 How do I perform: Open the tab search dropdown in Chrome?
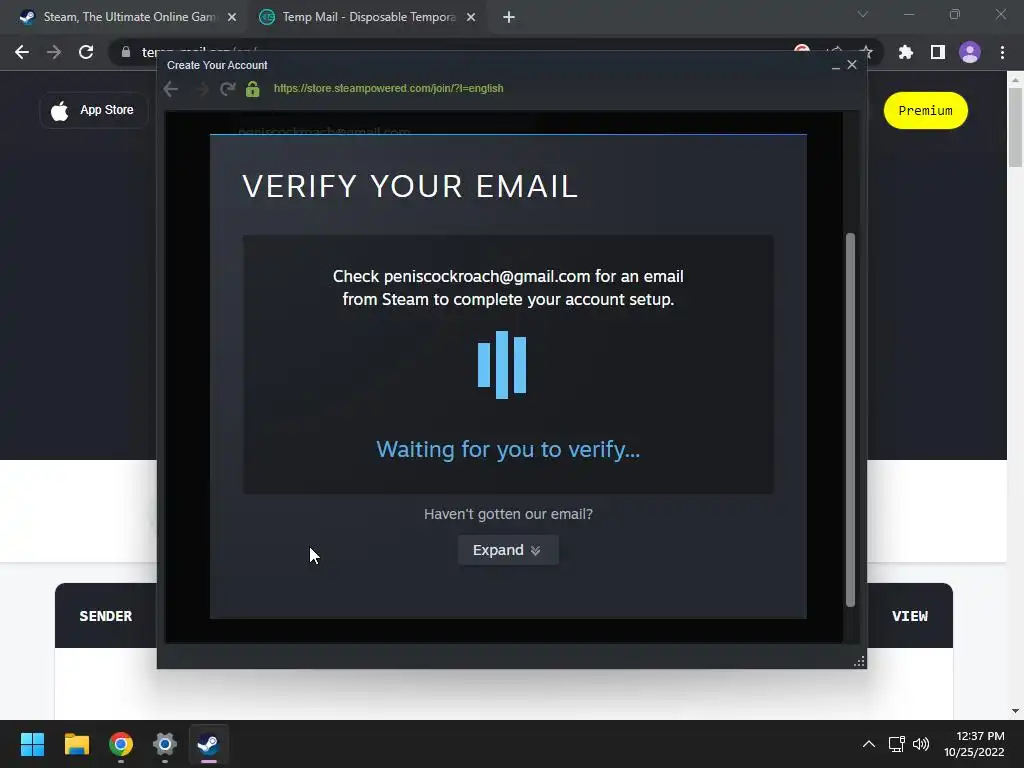click(x=863, y=14)
